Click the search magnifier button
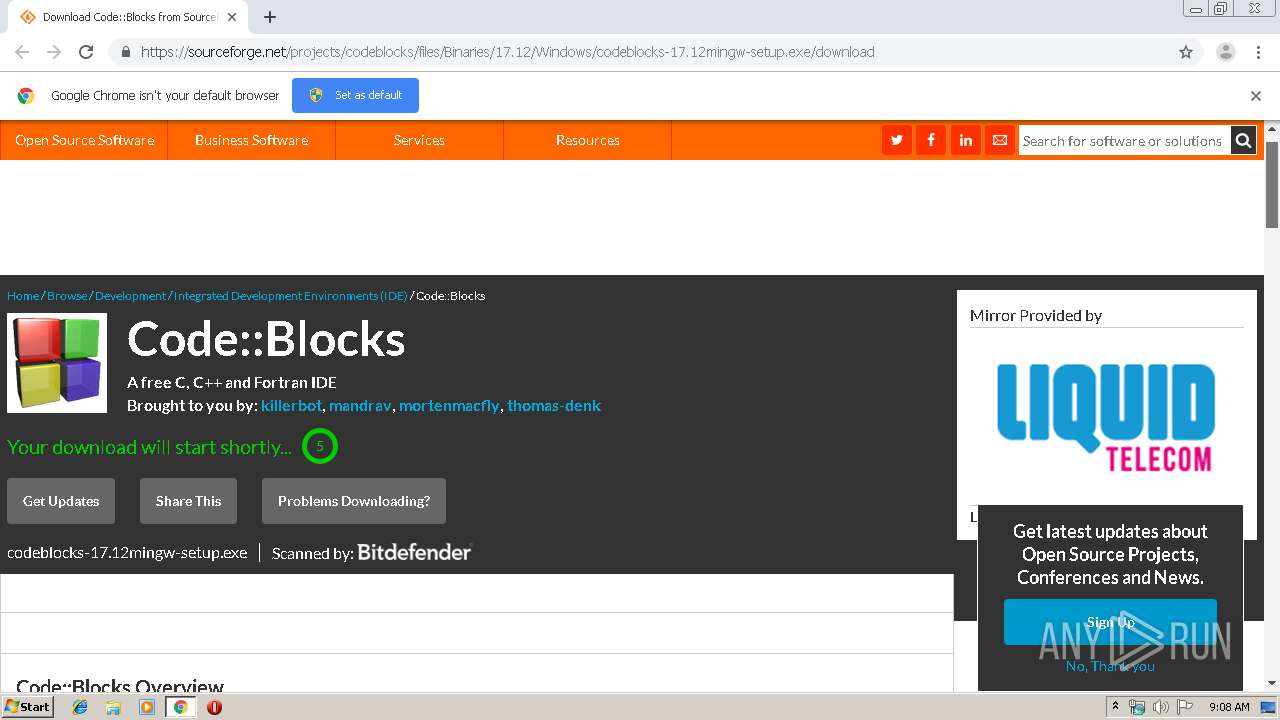 [x=1243, y=141]
